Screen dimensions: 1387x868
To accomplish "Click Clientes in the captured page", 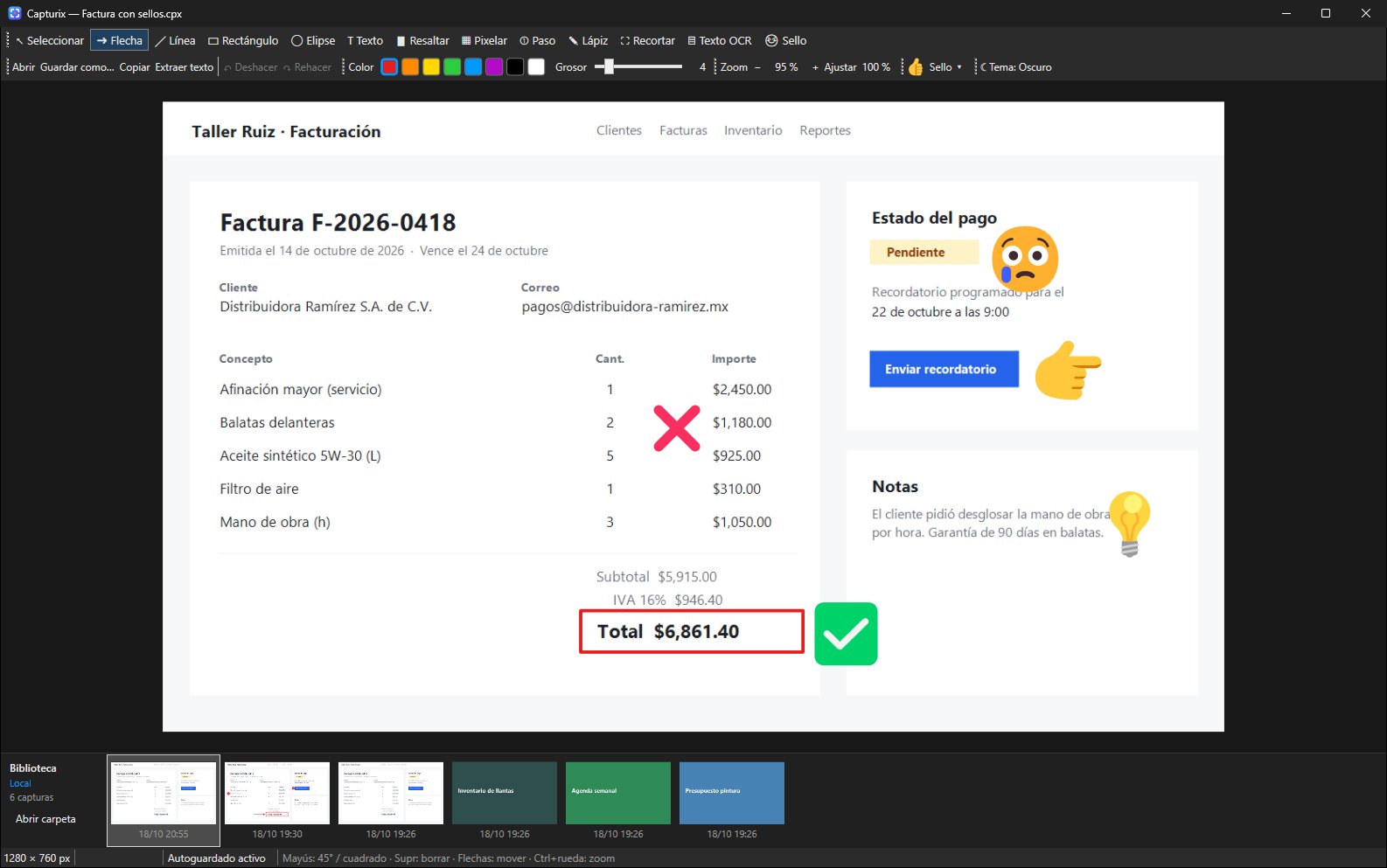I will coord(619,130).
